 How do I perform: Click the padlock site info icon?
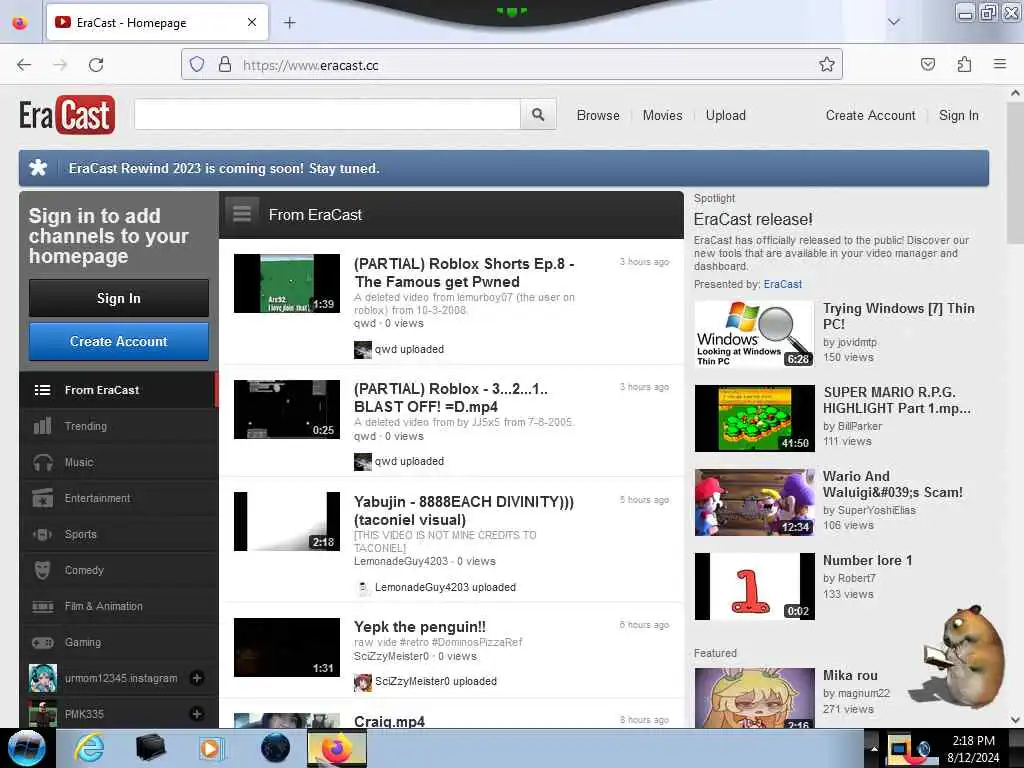pos(225,65)
